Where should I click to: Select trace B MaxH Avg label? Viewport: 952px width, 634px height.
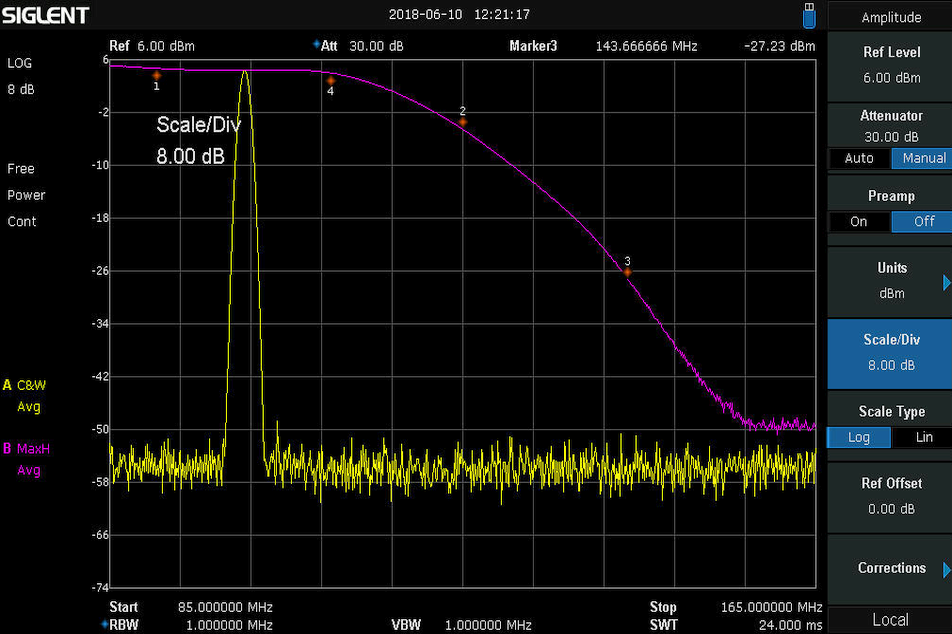30,459
